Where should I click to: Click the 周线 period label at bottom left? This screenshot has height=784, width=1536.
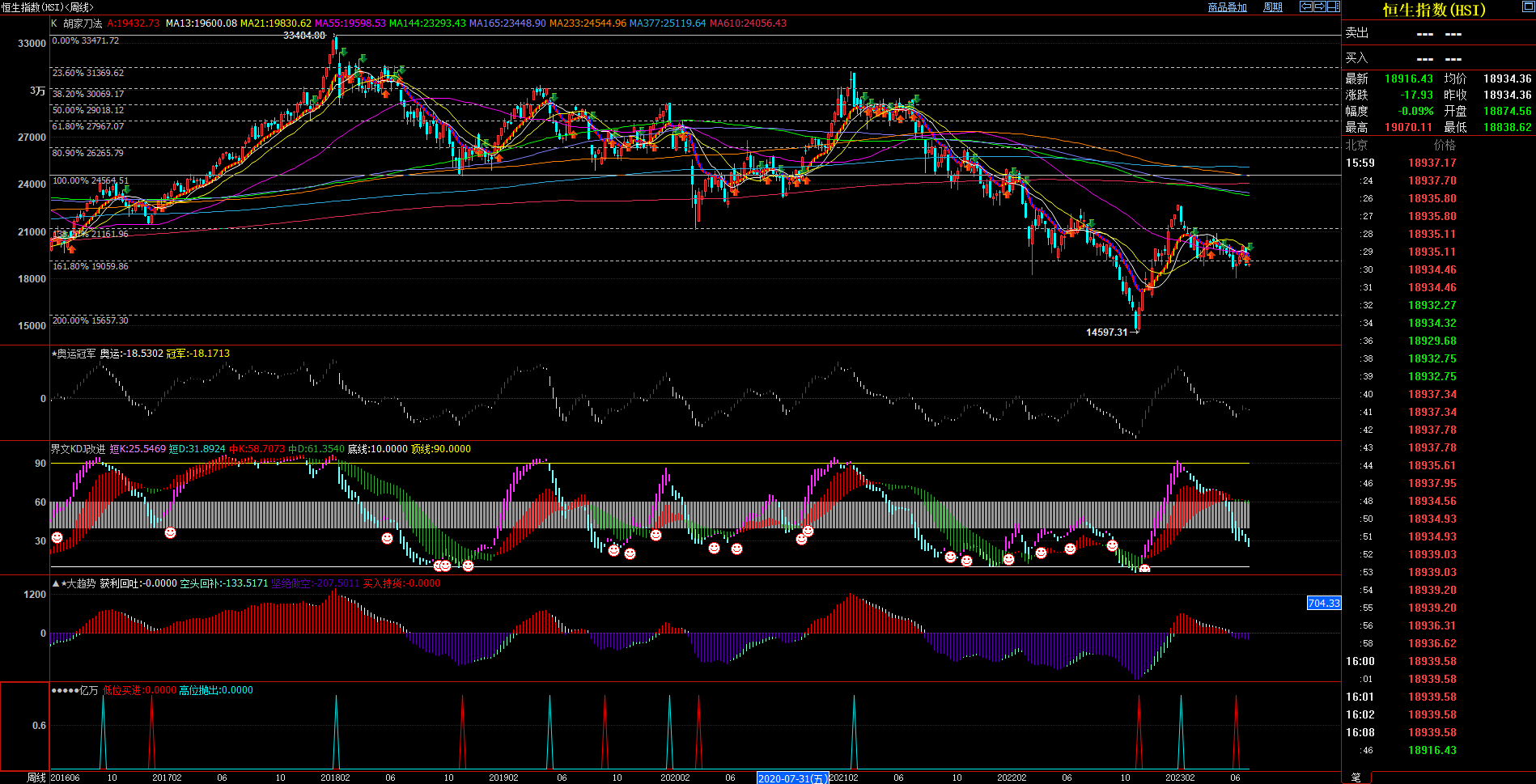tap(36, 778)
